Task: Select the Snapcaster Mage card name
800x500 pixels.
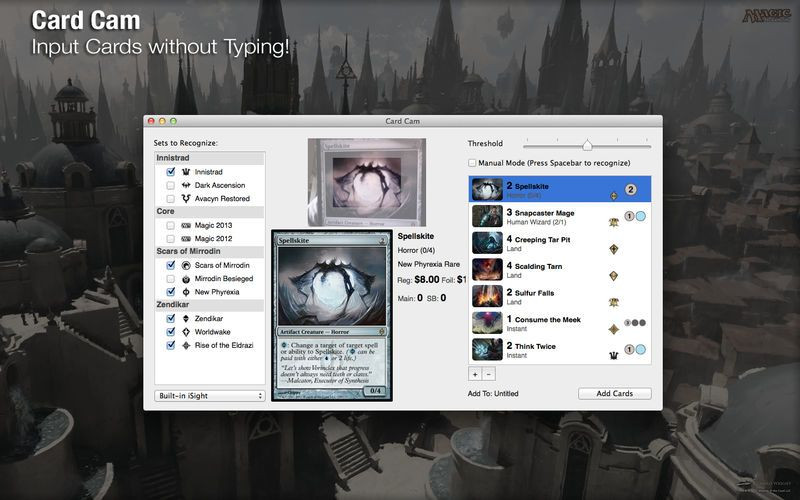Action: [544, 213]
